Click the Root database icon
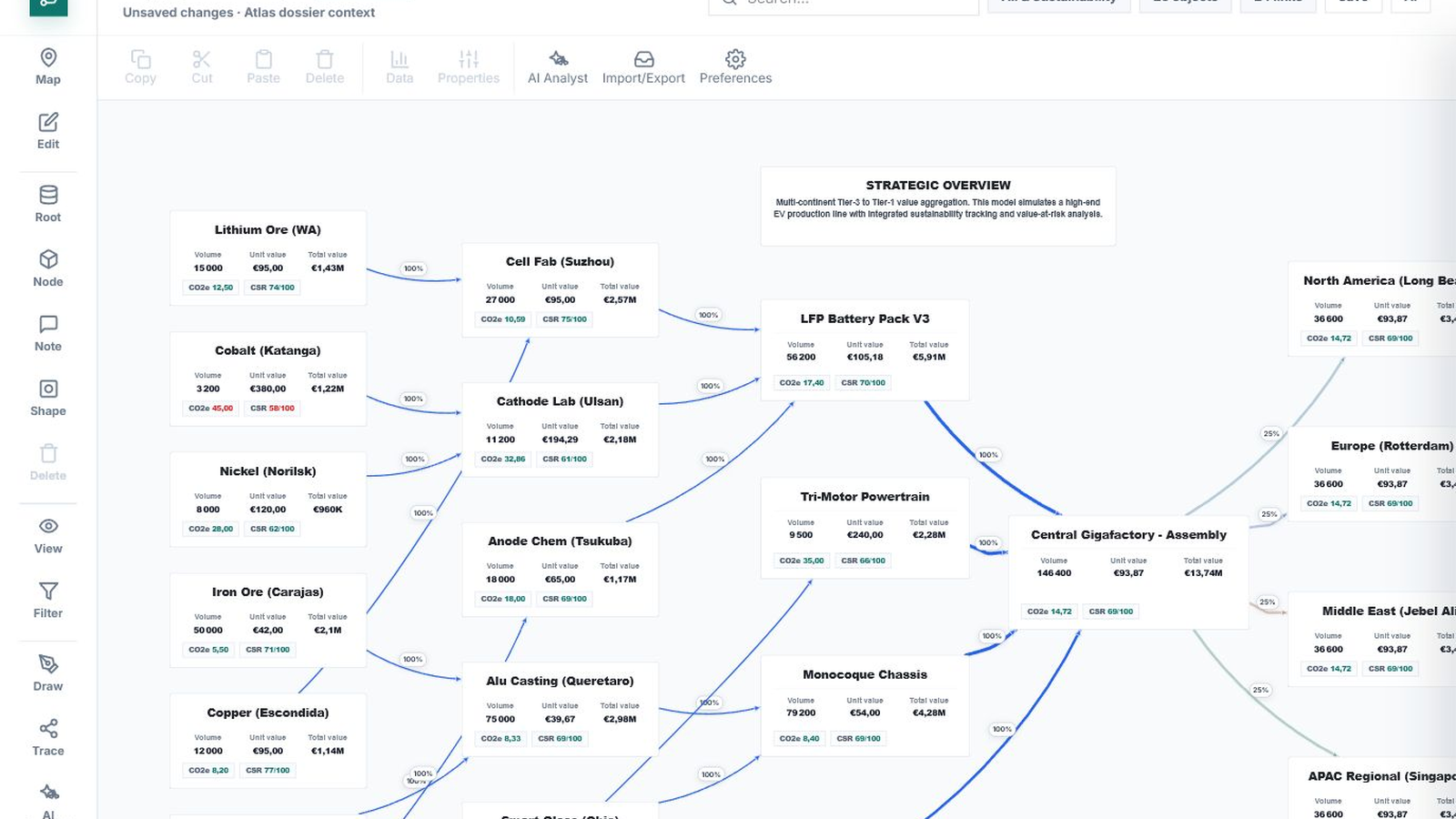 click(48, 195)
